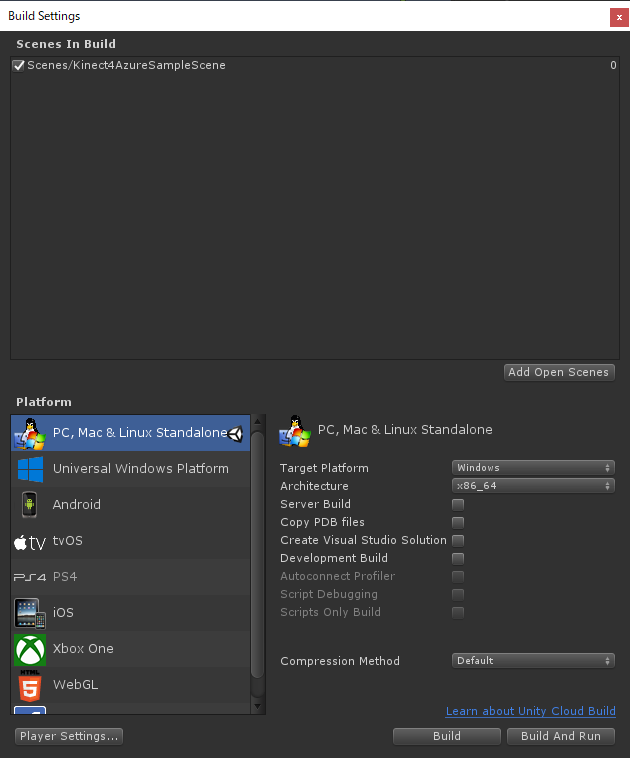This screenshot has height=758, width=630.
Task: Click the WebGL HTML5 icon
Action: 29,685
